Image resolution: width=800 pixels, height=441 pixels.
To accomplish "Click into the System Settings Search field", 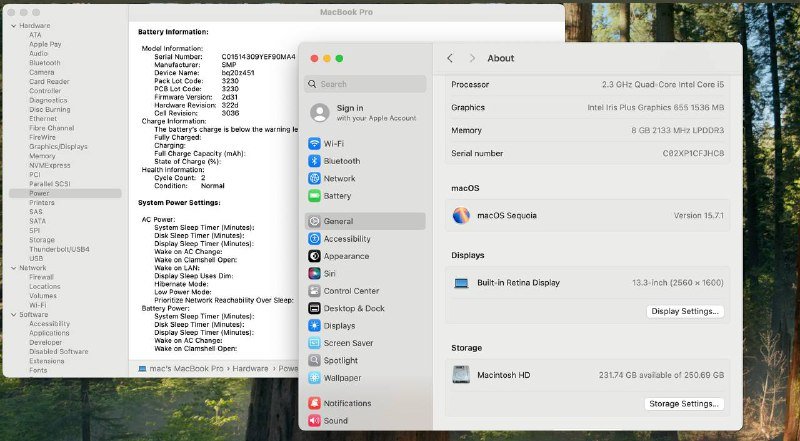I will pos(365,84).
